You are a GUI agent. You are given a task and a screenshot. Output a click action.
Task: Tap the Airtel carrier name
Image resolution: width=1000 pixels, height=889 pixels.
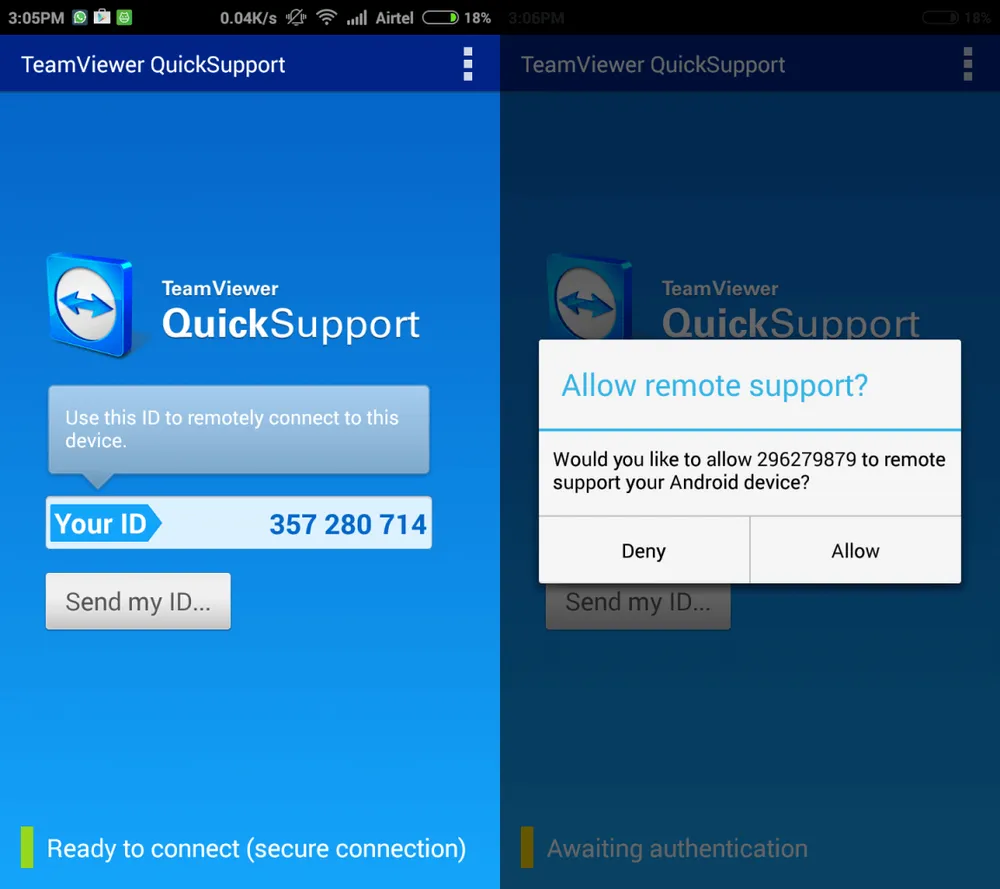click(394, 18)
